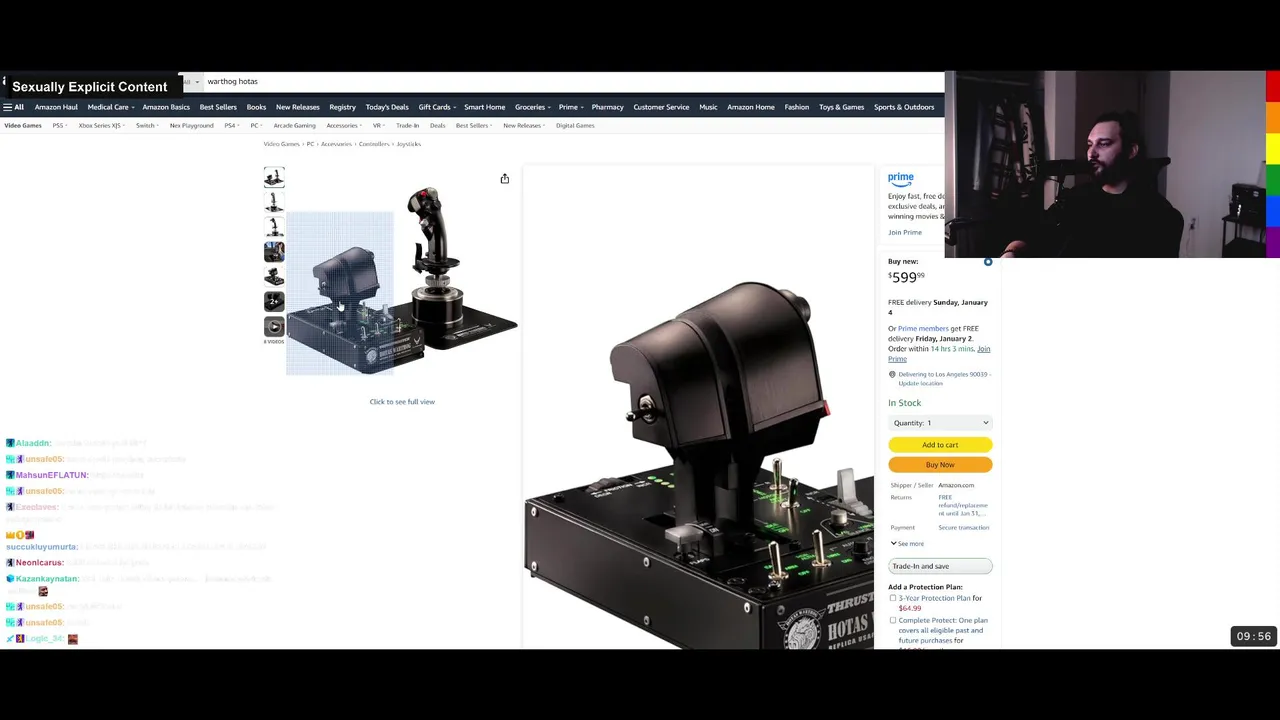Click the share icon above product image

pyautogui.click(x=505, y=179)
